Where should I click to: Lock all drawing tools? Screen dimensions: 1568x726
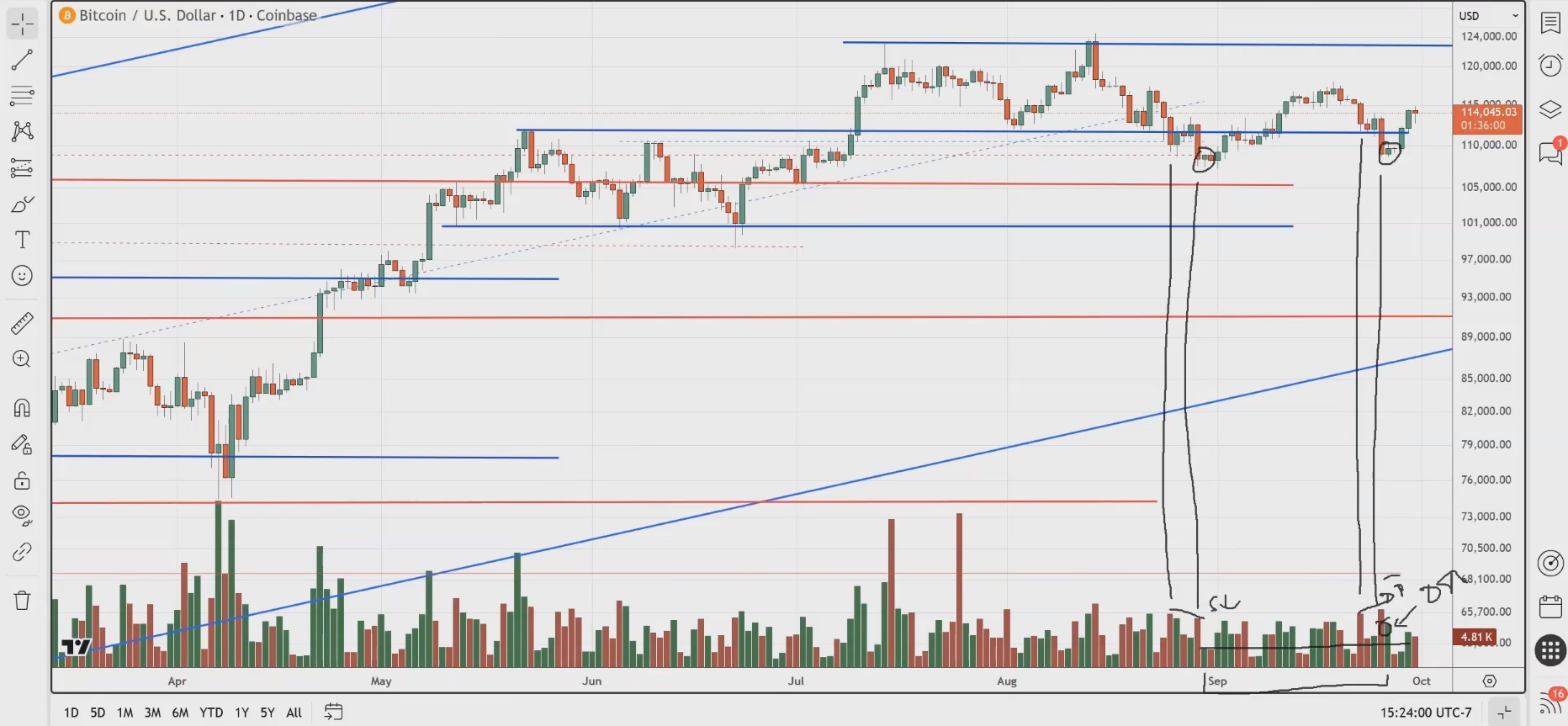pos(22,480)
